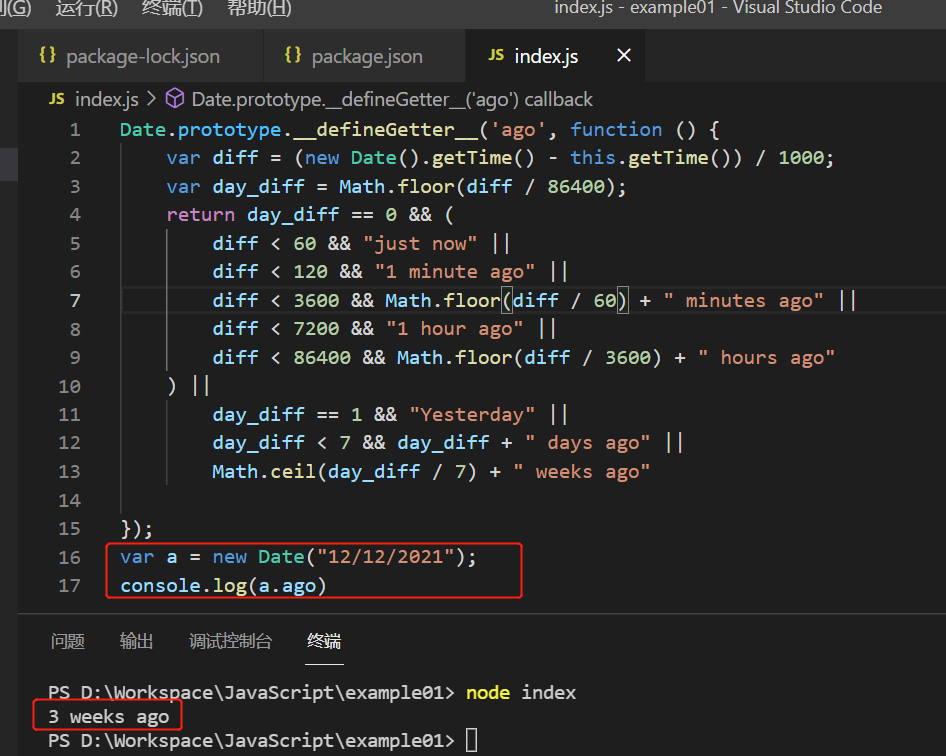
Task: Switch to the package-lock.json tab
Action: (141, 56)
